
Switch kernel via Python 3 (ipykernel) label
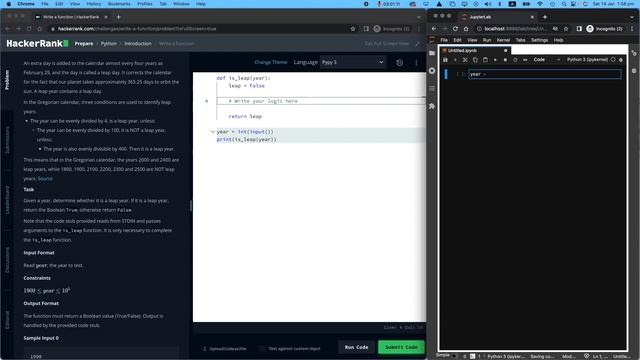click(x=587, y=60)
